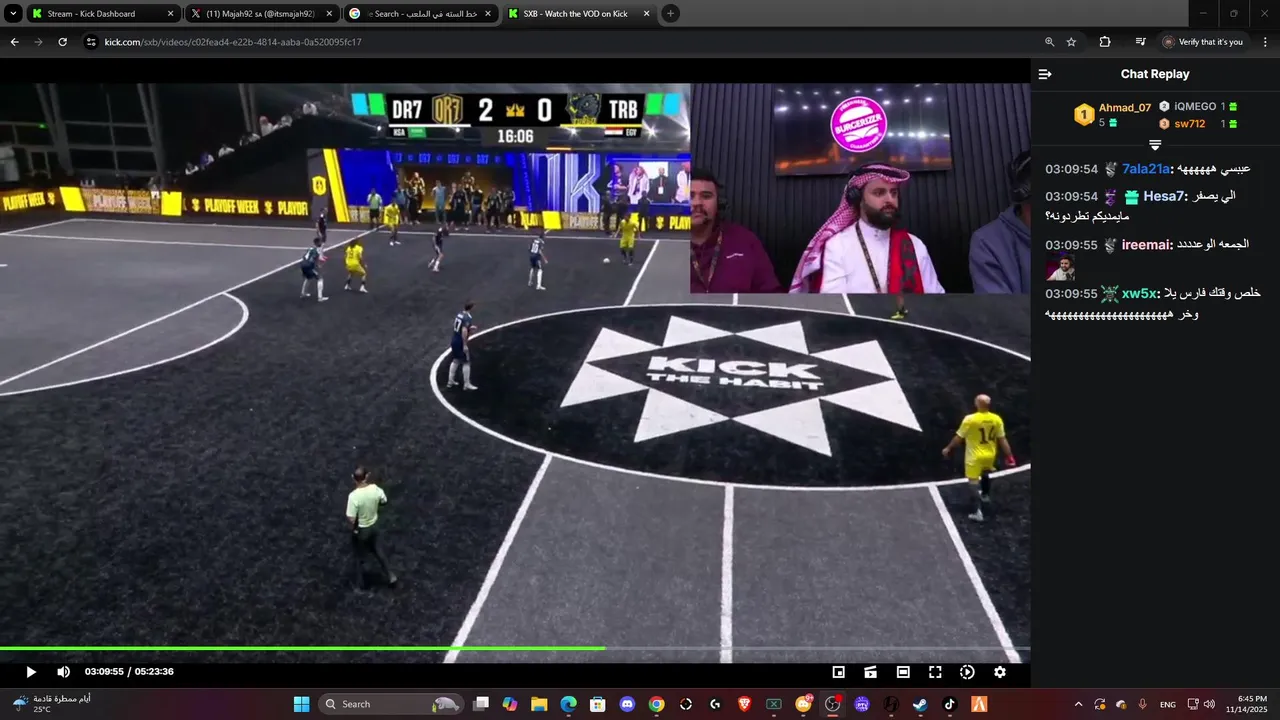Viewport: 1280px width, 720px height.
Task: Open a new browser tab
Action: (670, 14)
